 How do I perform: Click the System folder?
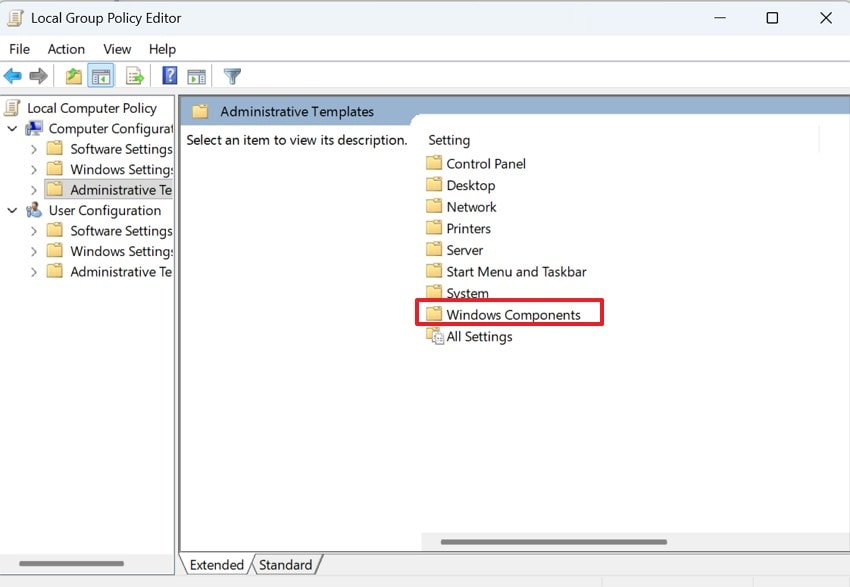pyautogui.click(x=467, y=293)
